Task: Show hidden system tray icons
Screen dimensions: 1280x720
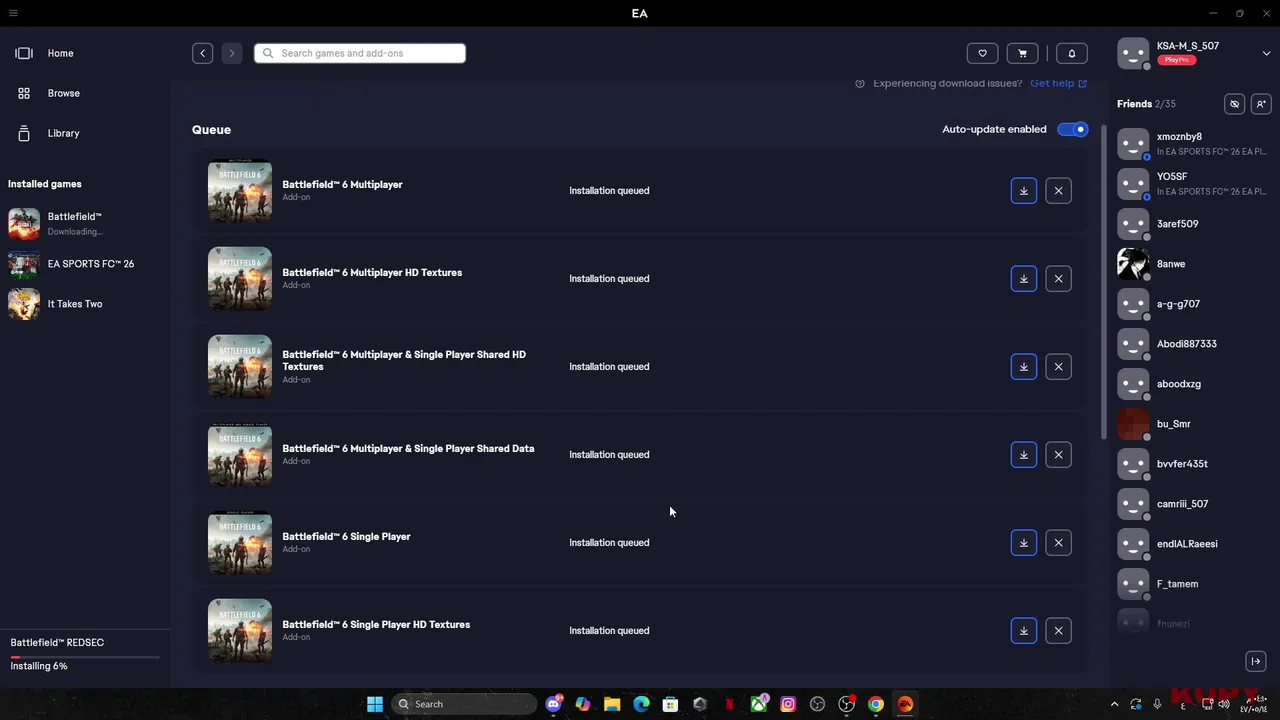Action: [1114, 704]
